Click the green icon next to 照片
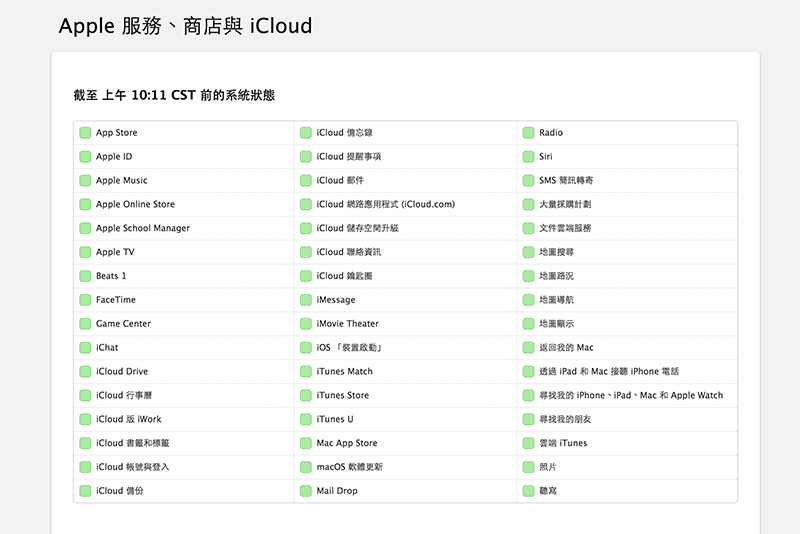Viewport: 800px width, 534px height. pos(529,467)
